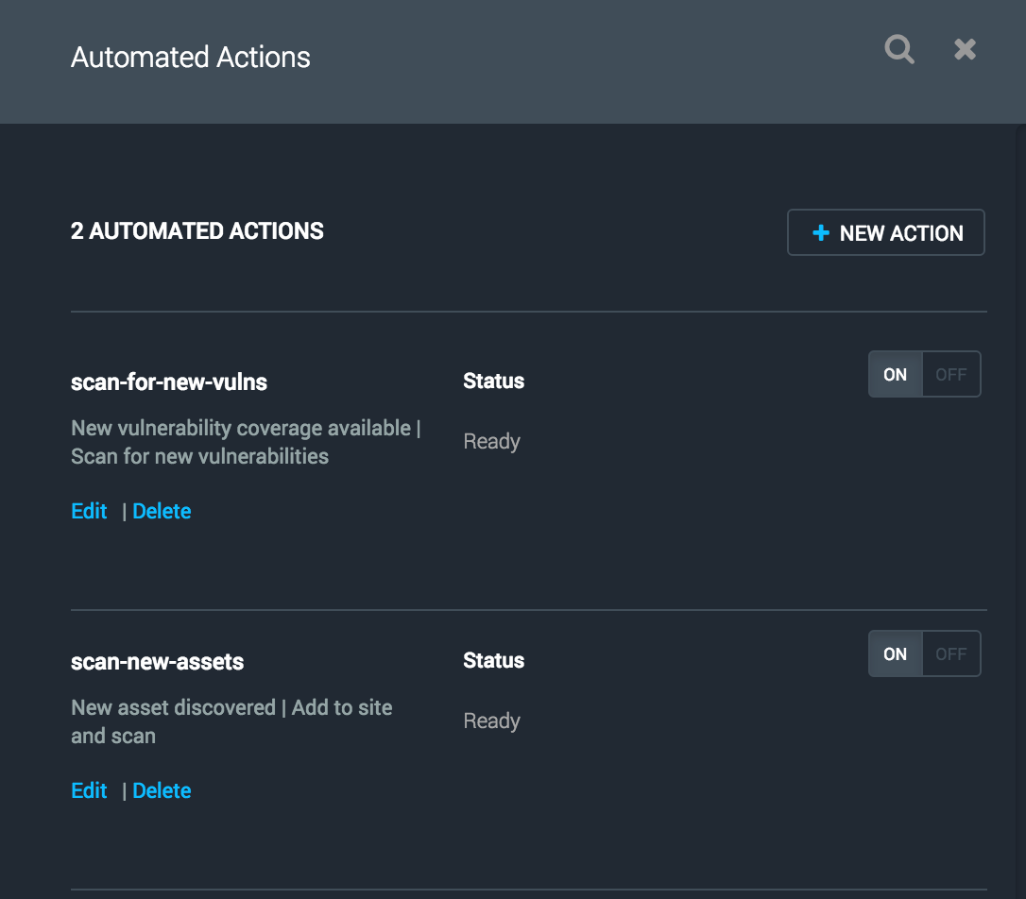Close the Automated Actions panel
1026x899 pixels.
[x=964, y=49]
